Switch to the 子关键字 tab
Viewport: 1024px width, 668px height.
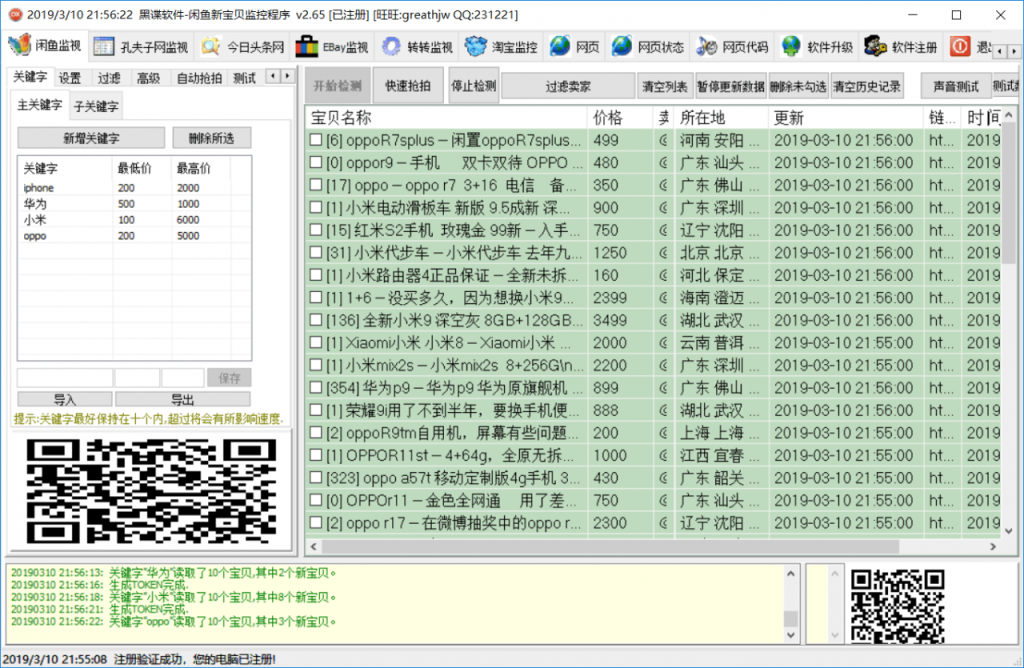coord(96,106)
